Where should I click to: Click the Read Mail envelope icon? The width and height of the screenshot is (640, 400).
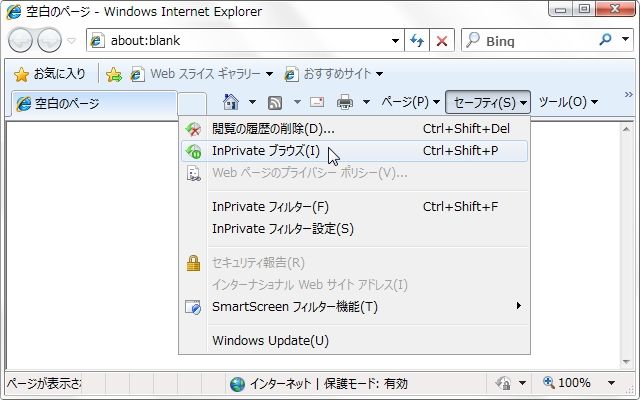coord(317,102)
